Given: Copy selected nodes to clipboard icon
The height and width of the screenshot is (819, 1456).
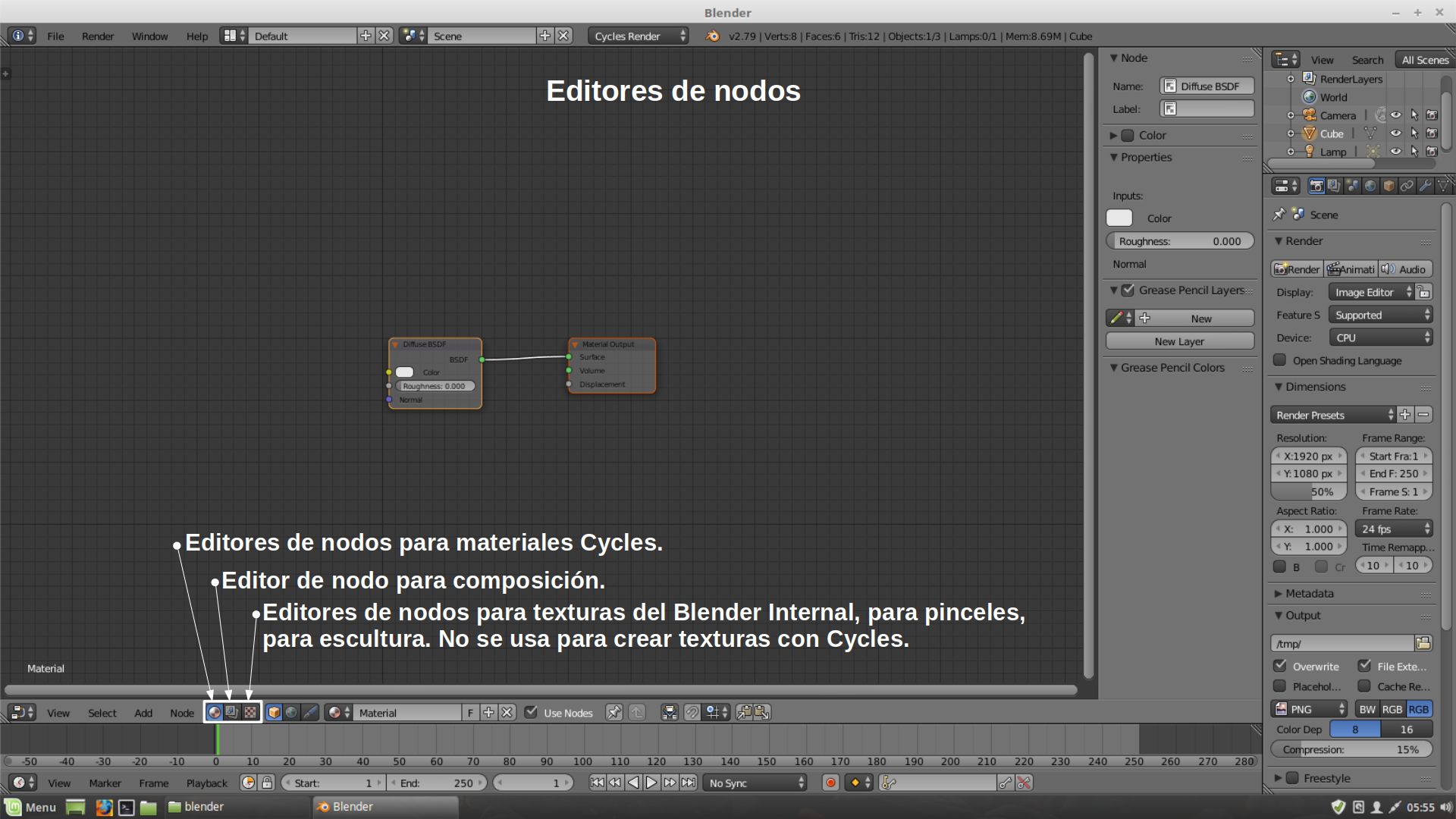Looking at the screenshot, I should click(x=744, y=712).
